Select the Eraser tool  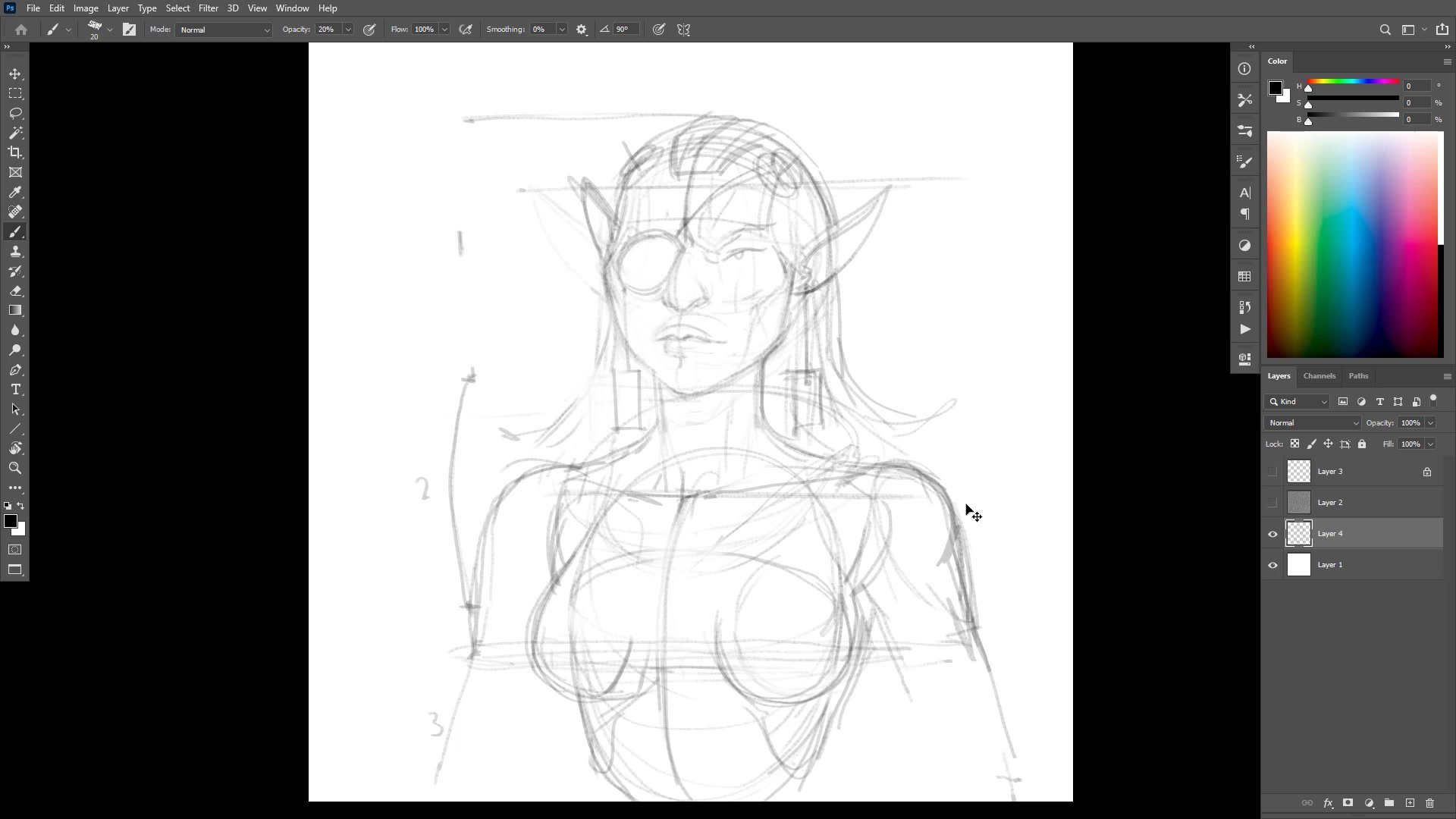15,291
